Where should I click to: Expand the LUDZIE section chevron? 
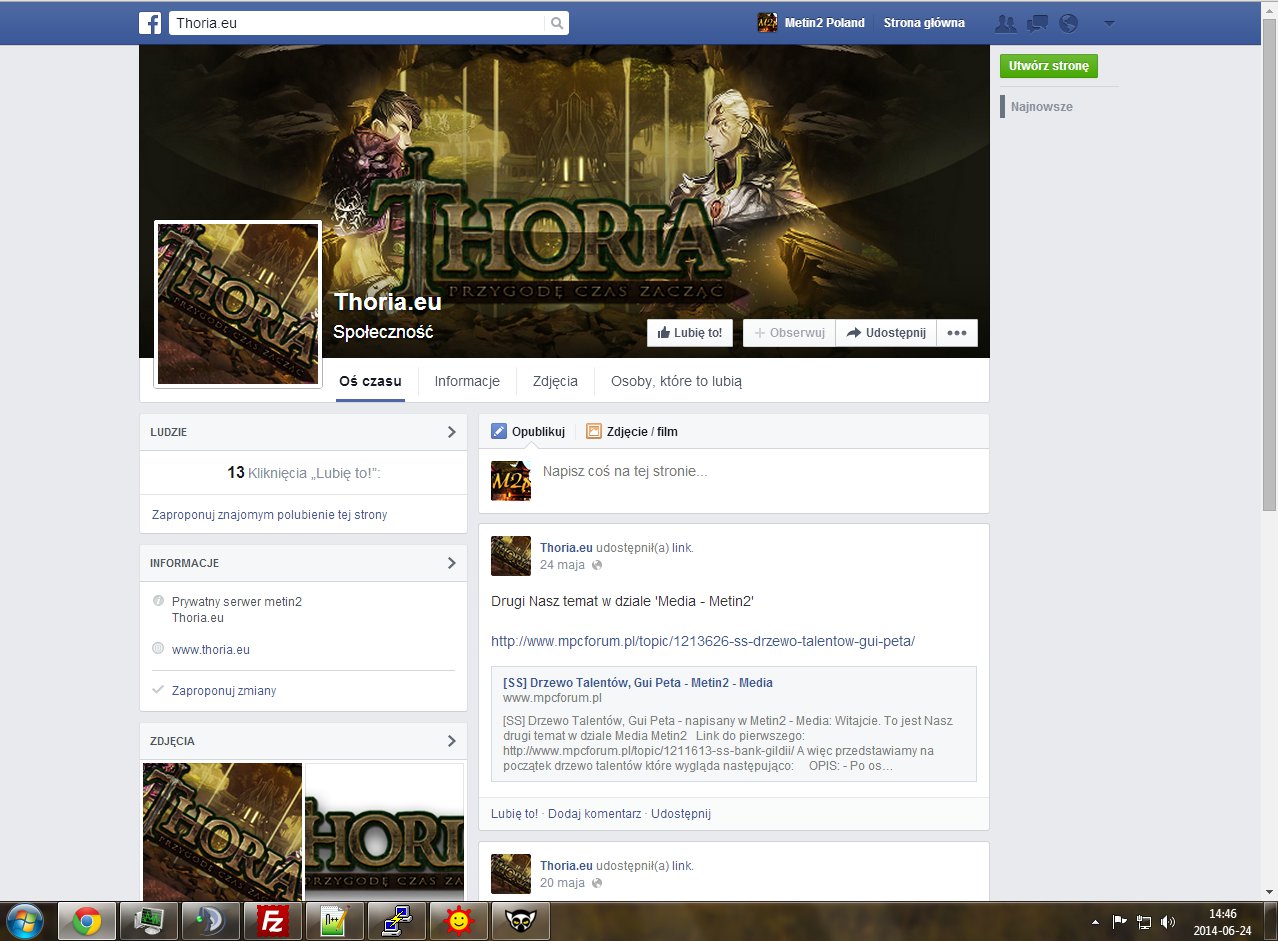pos(451,432)
